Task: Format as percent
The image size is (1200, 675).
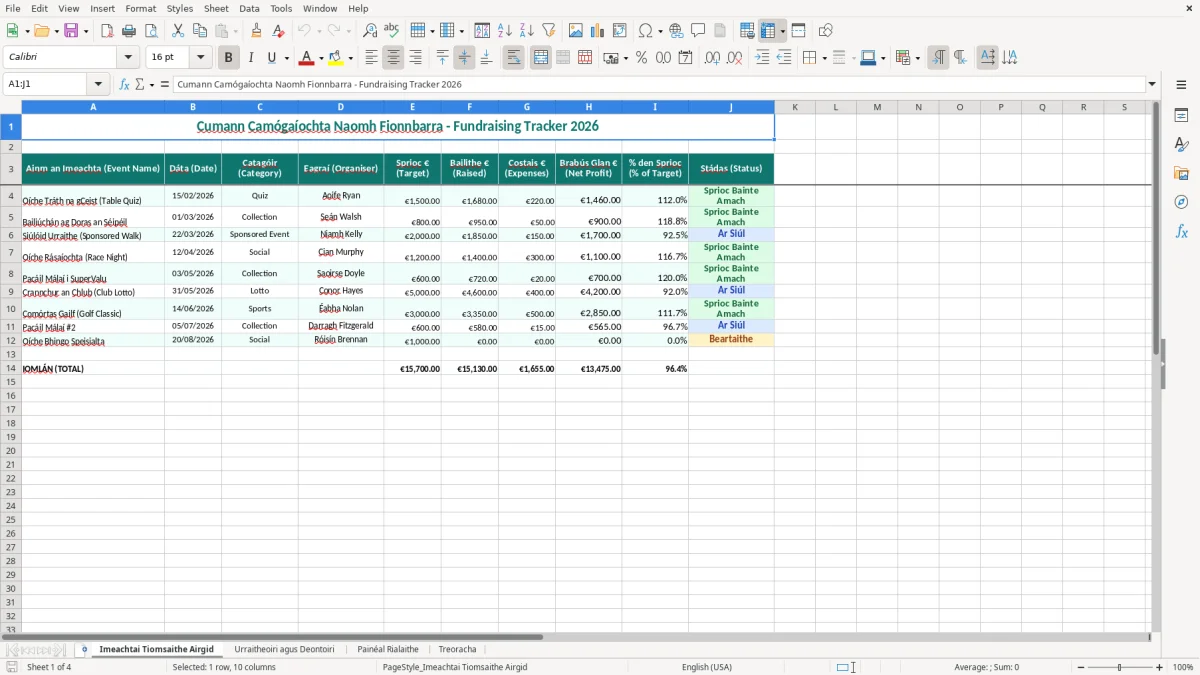Action: (x=641, y=58)
